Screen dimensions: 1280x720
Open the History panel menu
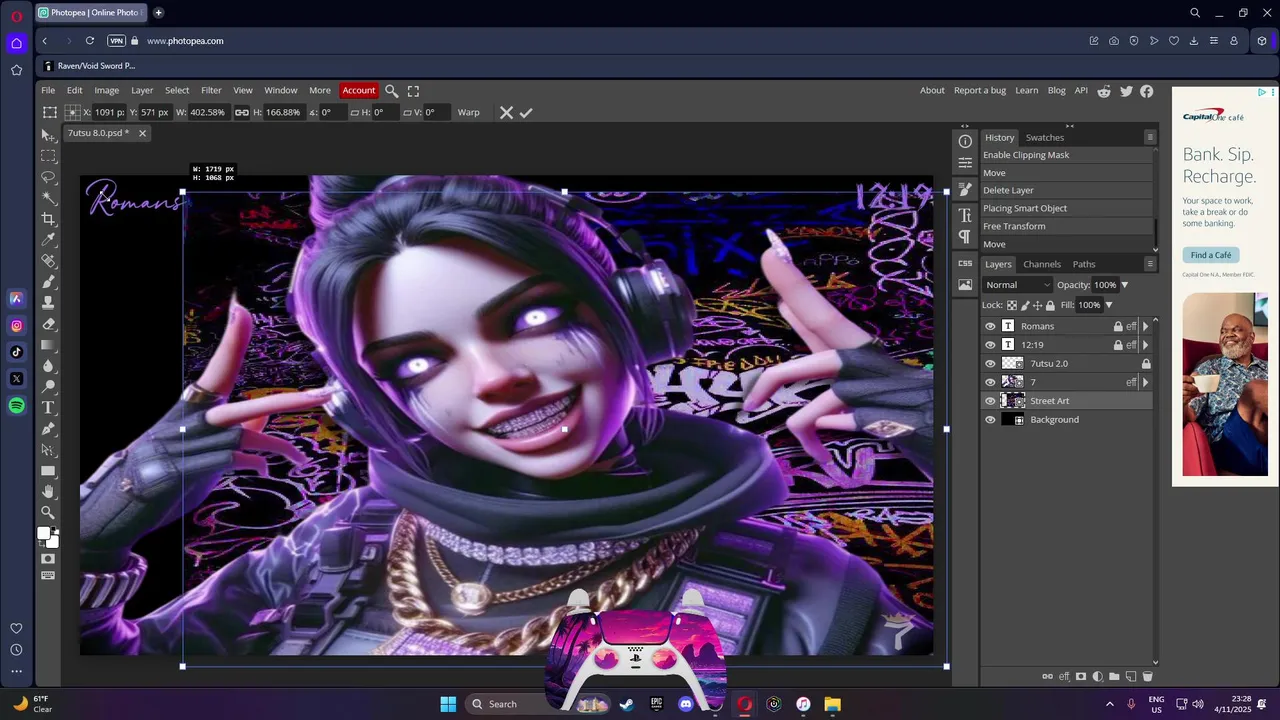1150,137
